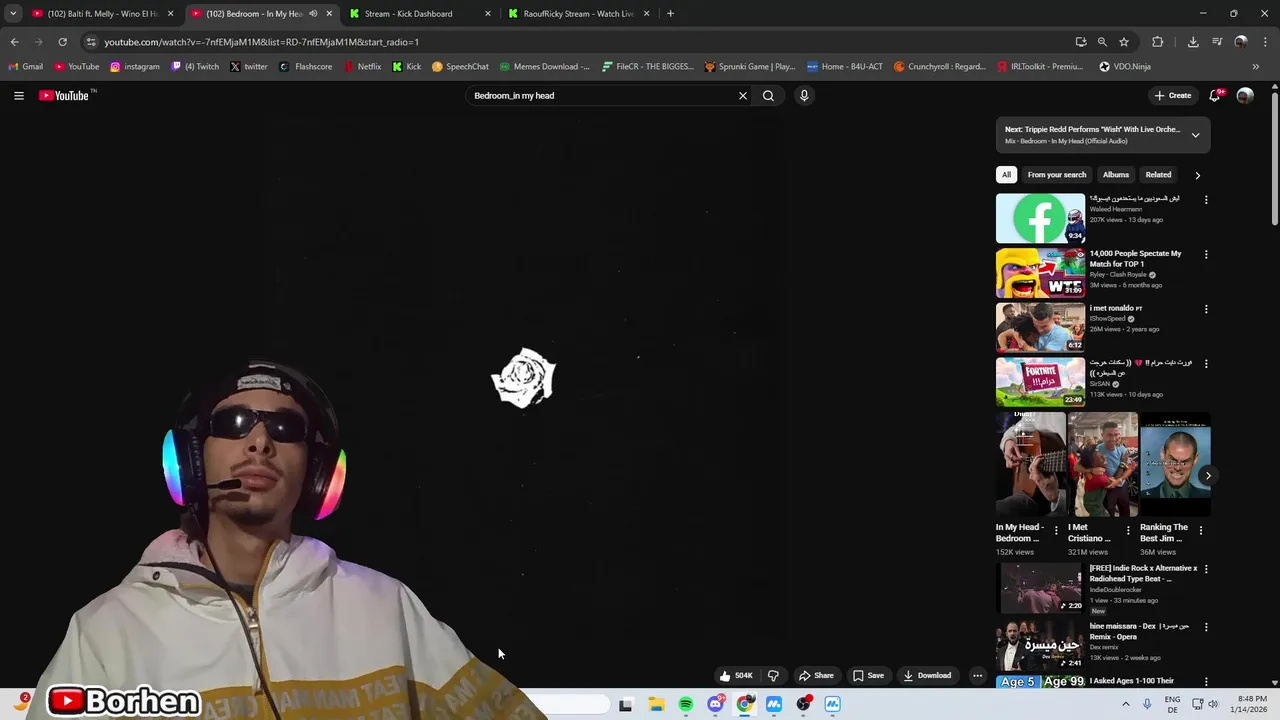The image size is (1280, 720).
Task: Open the Gmail bookmark
Action: pyautogui.click(x=26, y=67)
